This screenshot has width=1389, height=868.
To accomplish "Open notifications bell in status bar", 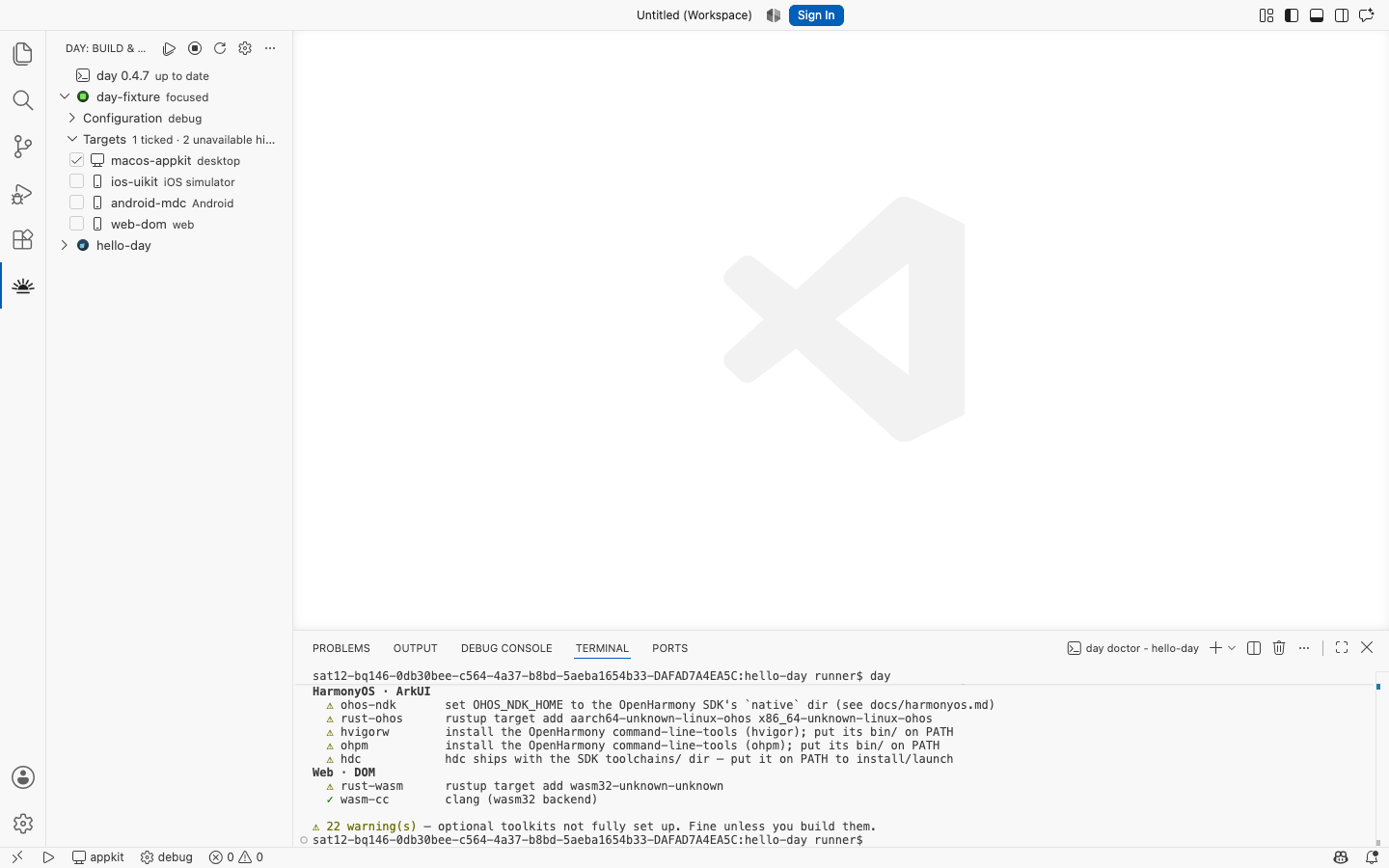I will [x=1372, y=857].
